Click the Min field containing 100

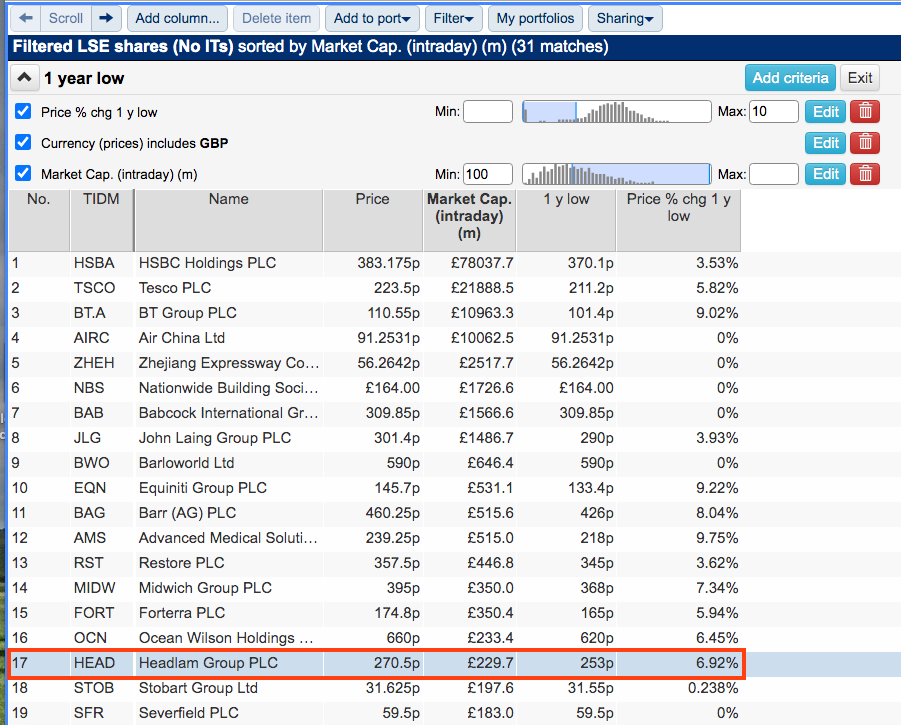[x=488, y=173]
